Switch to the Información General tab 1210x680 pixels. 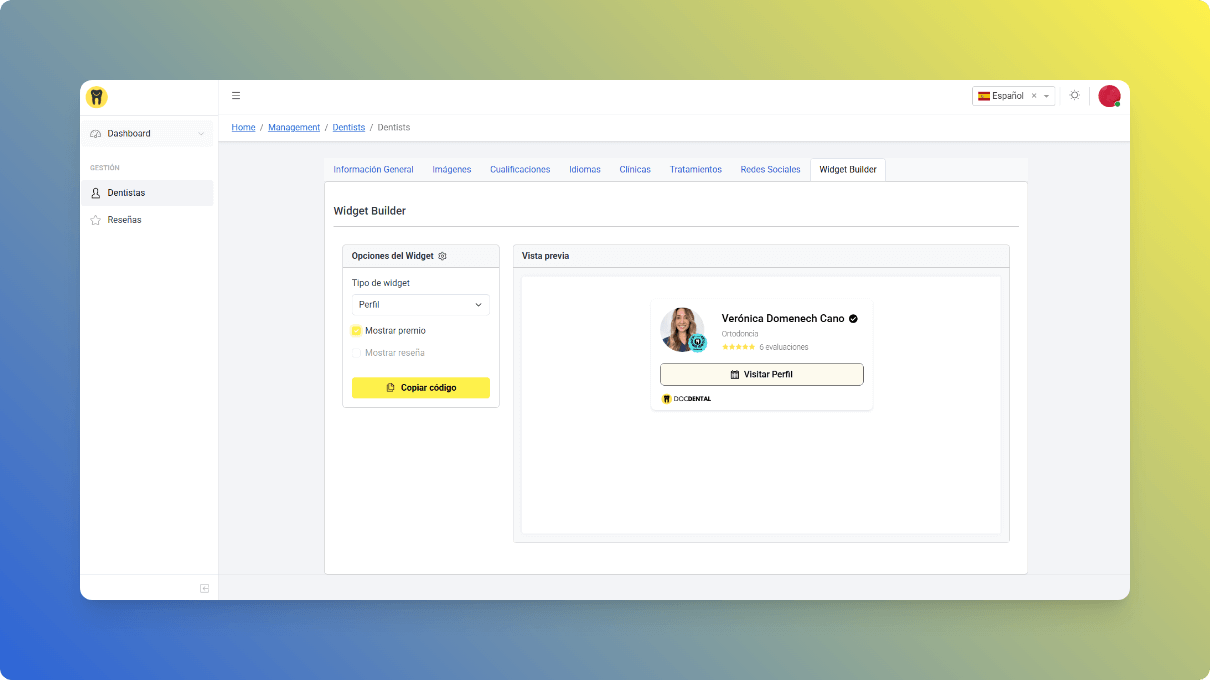click(x=373, y=170)
